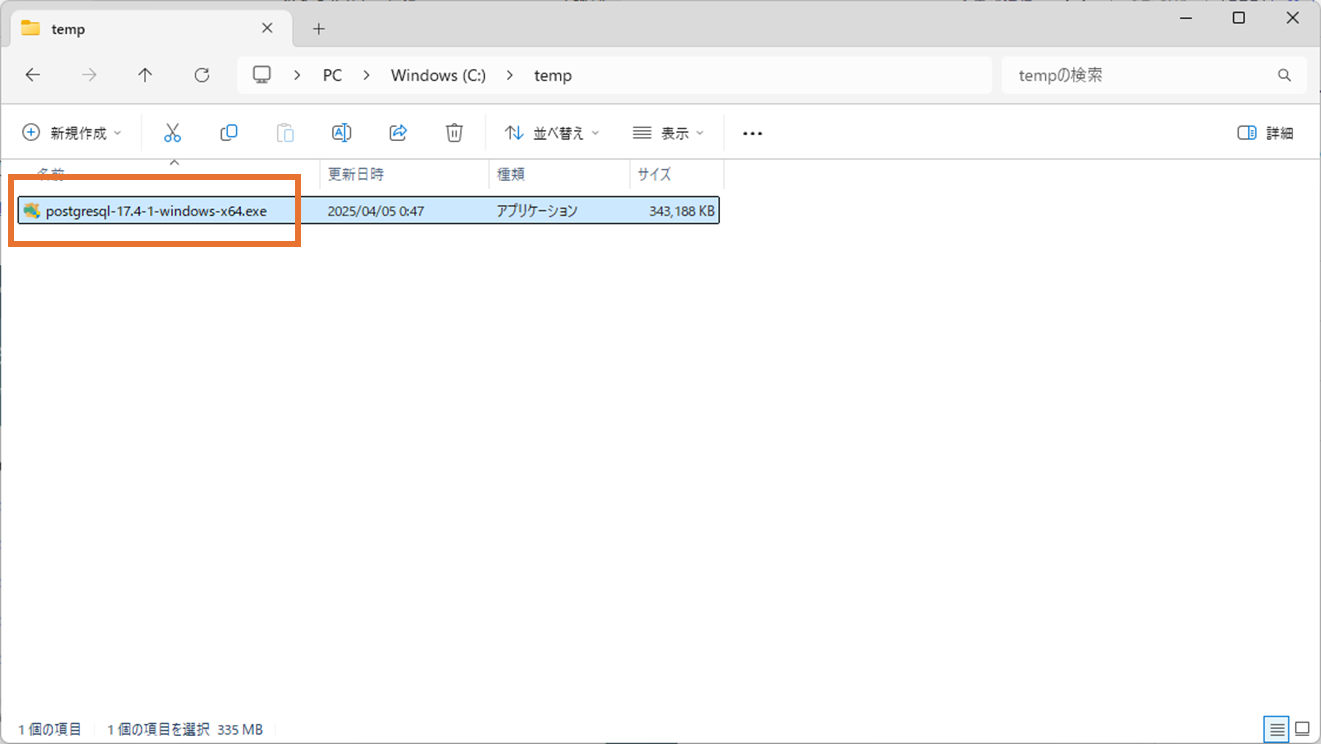Open a new tab with plus
Screen dimensions: 1321x744
pyautogui.click(x=319, y=29)
